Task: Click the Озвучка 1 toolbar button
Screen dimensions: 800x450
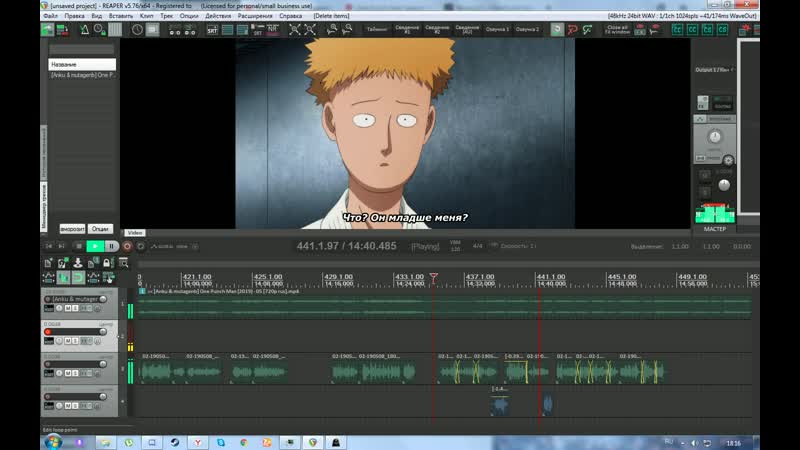Action: [x=497, y=30]
